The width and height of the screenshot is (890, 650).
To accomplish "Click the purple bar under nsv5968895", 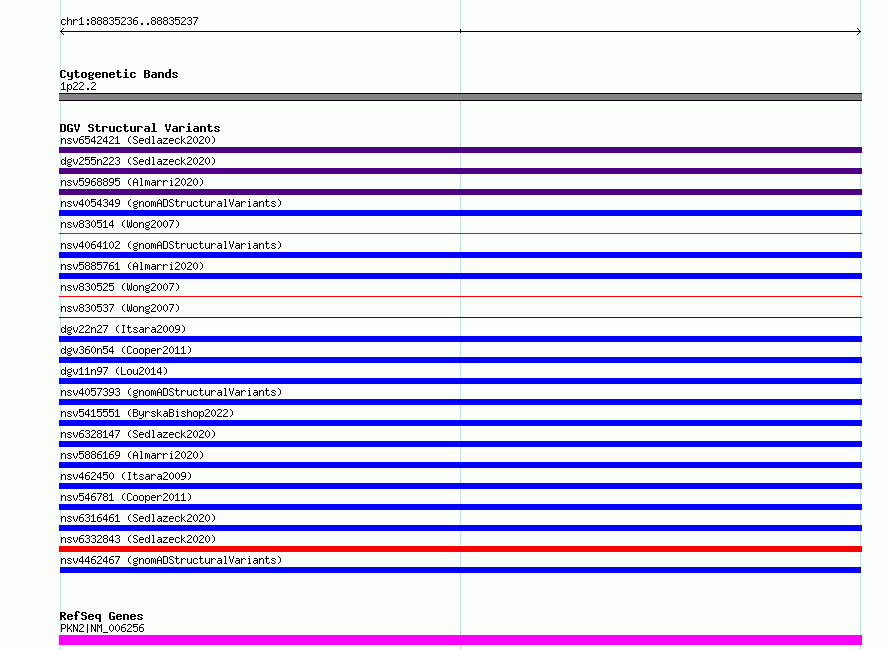I will click(460, 192).
